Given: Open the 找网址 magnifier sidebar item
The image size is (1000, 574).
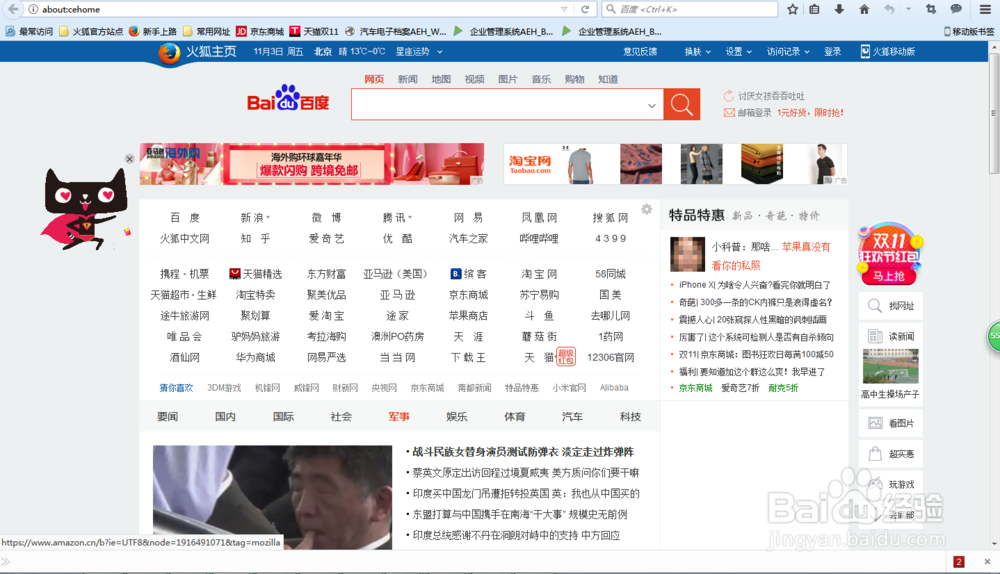Looking at the screenshot, I should [890, 306].
